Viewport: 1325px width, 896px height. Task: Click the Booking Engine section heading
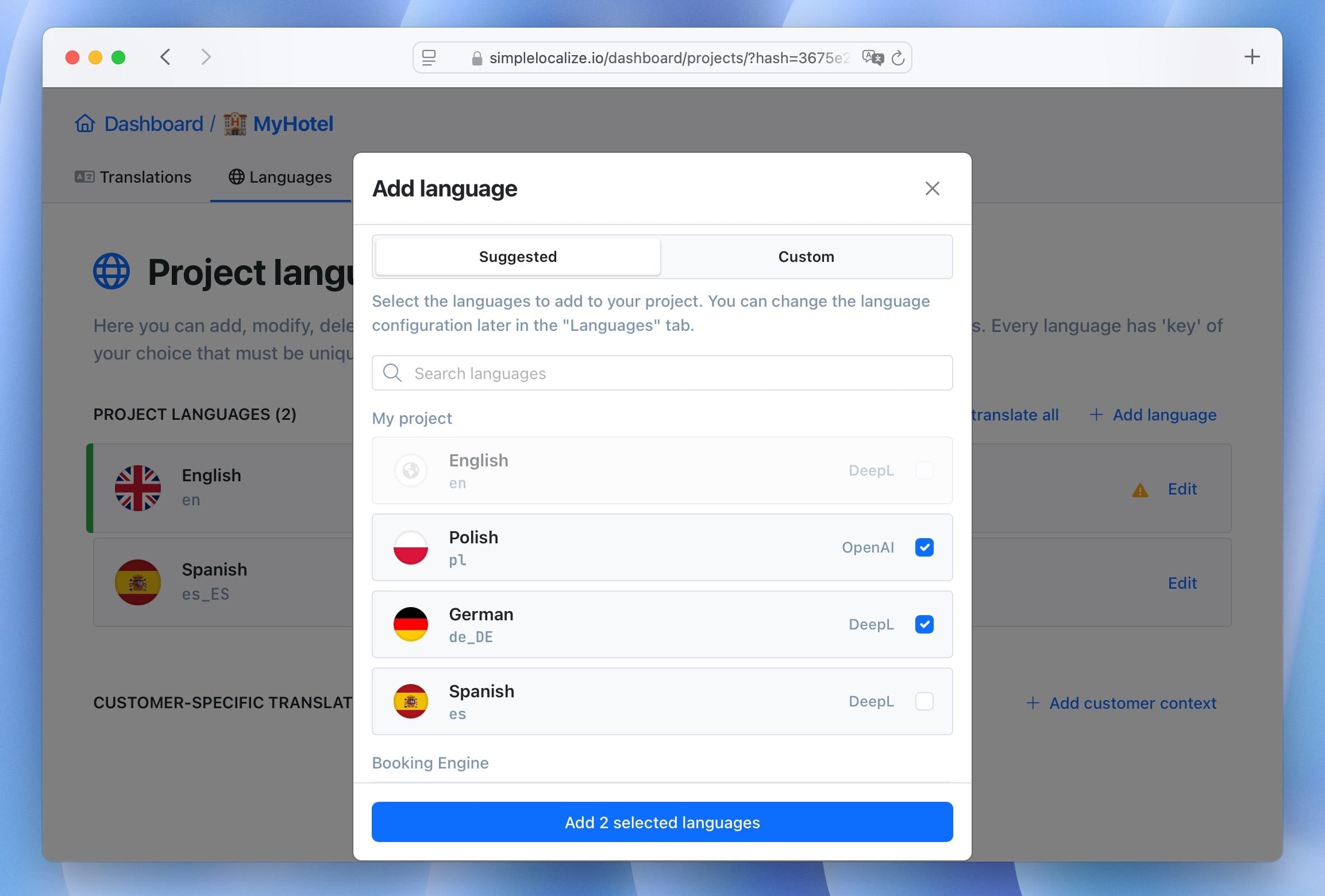click(x=430, y=763)
